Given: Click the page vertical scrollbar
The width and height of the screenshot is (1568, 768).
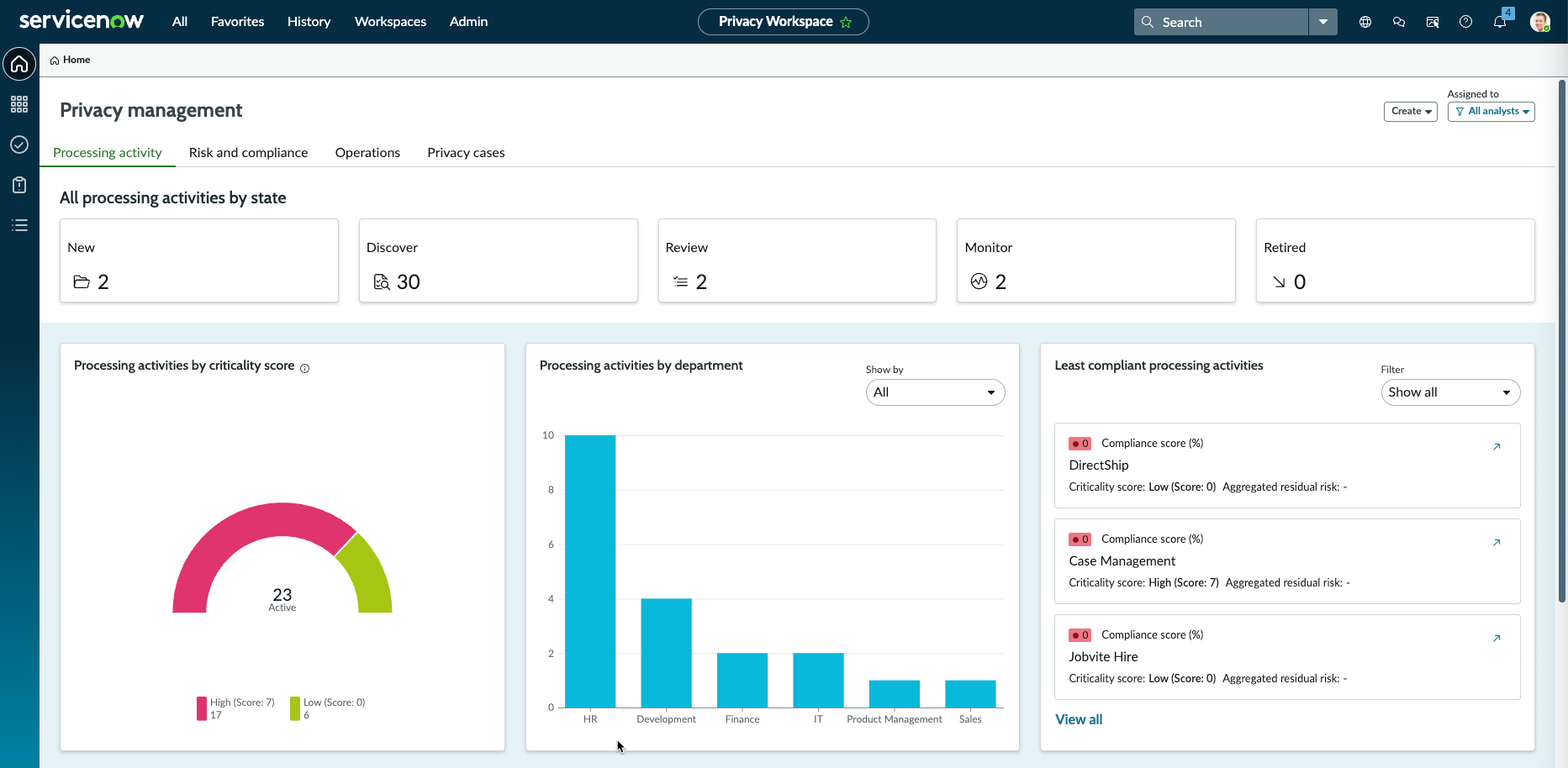Looking at the screenshot, I should pyautogui.click(x=1562, y=340).
